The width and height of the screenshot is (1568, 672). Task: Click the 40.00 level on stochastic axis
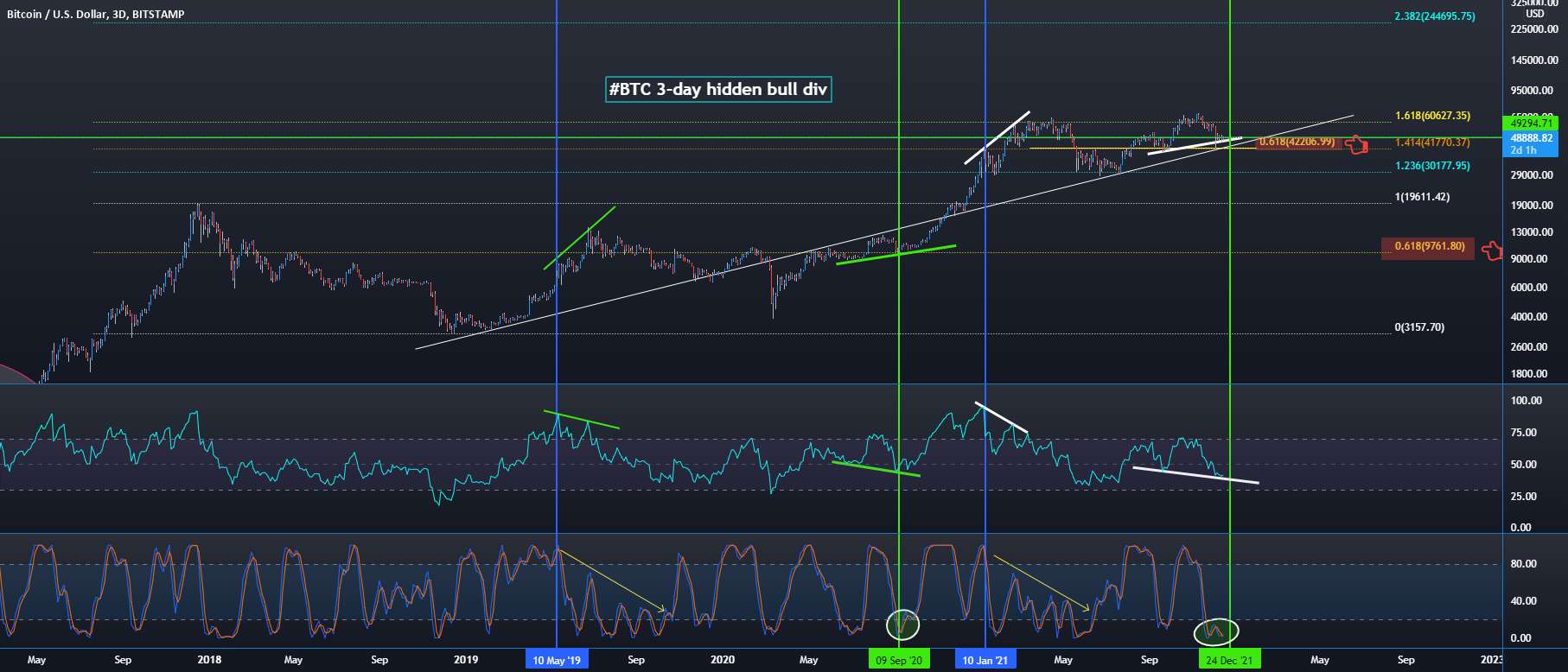pyautogui.click(x=1522, y=601)
